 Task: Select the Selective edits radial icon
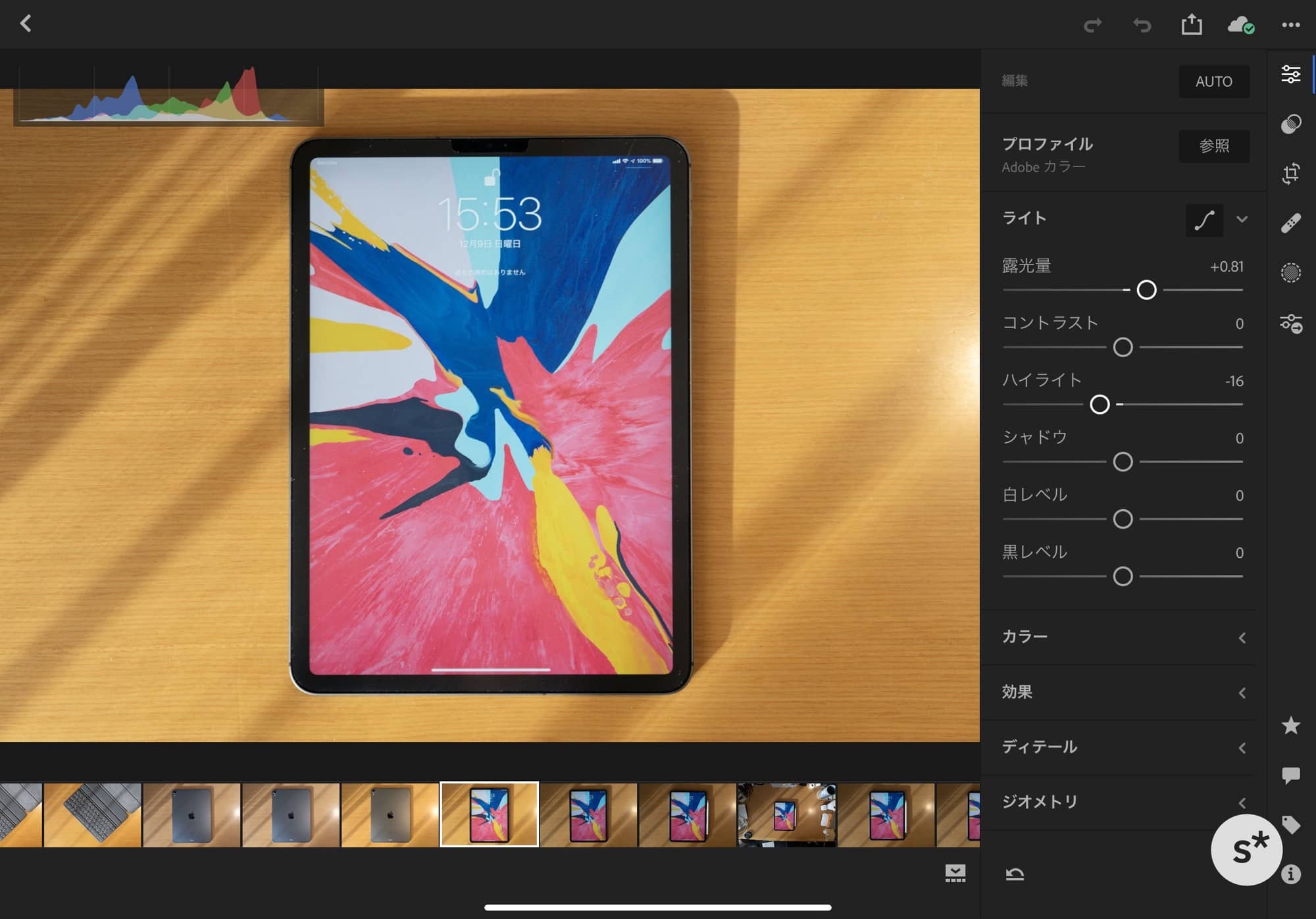[x=1290, y=272]
